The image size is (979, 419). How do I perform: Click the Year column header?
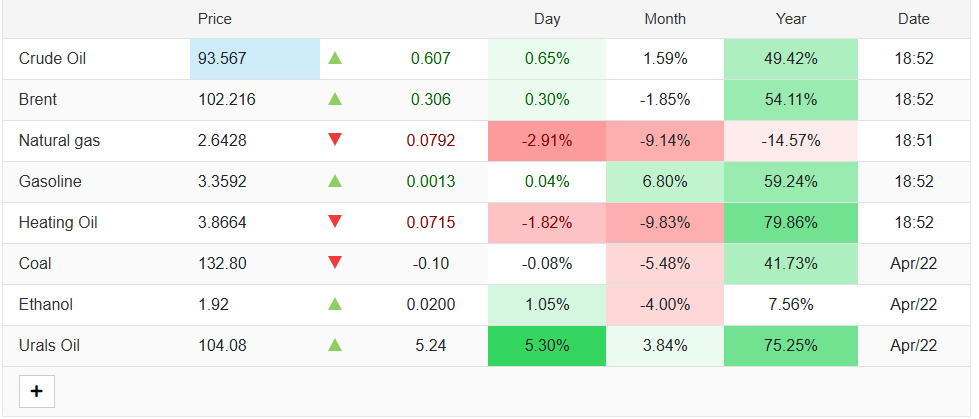click(791, 19)
